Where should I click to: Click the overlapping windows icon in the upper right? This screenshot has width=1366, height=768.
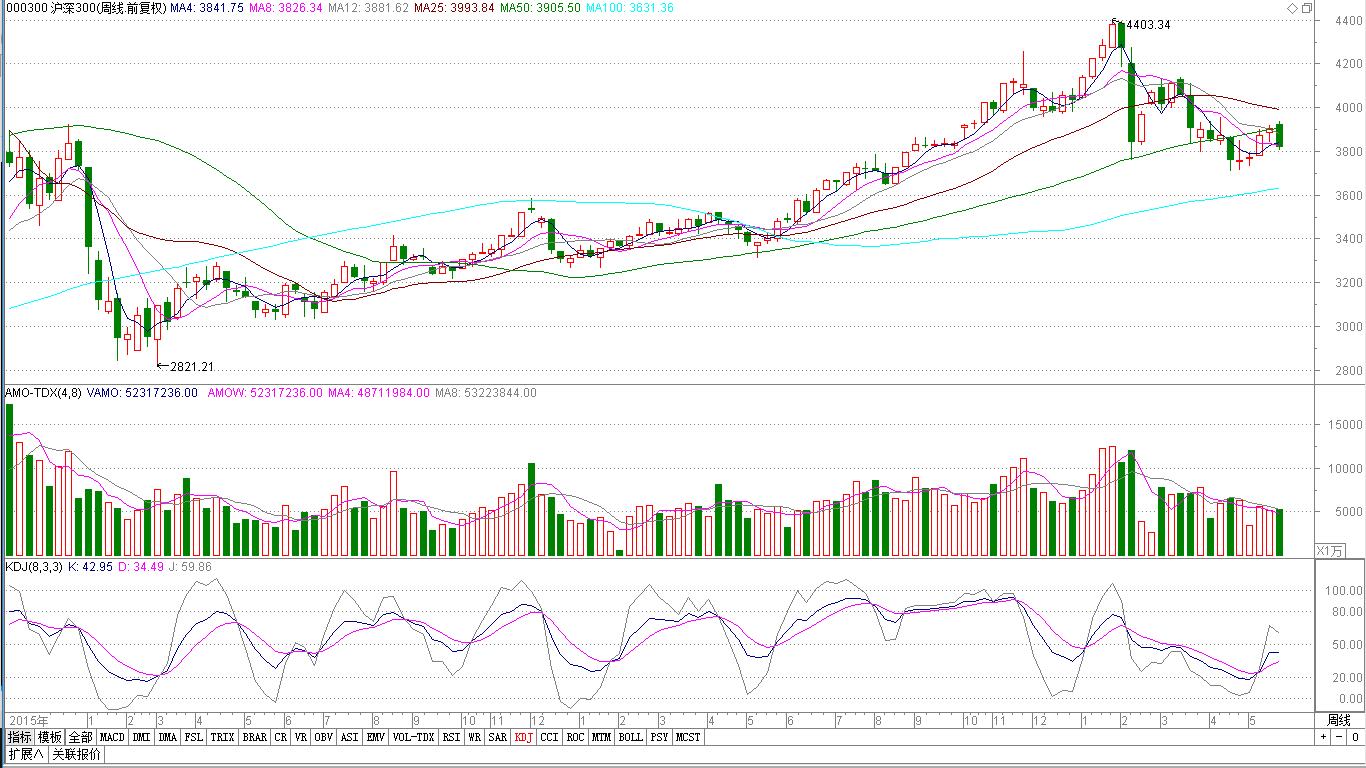pyautogui.click(x=1307, y=8)
